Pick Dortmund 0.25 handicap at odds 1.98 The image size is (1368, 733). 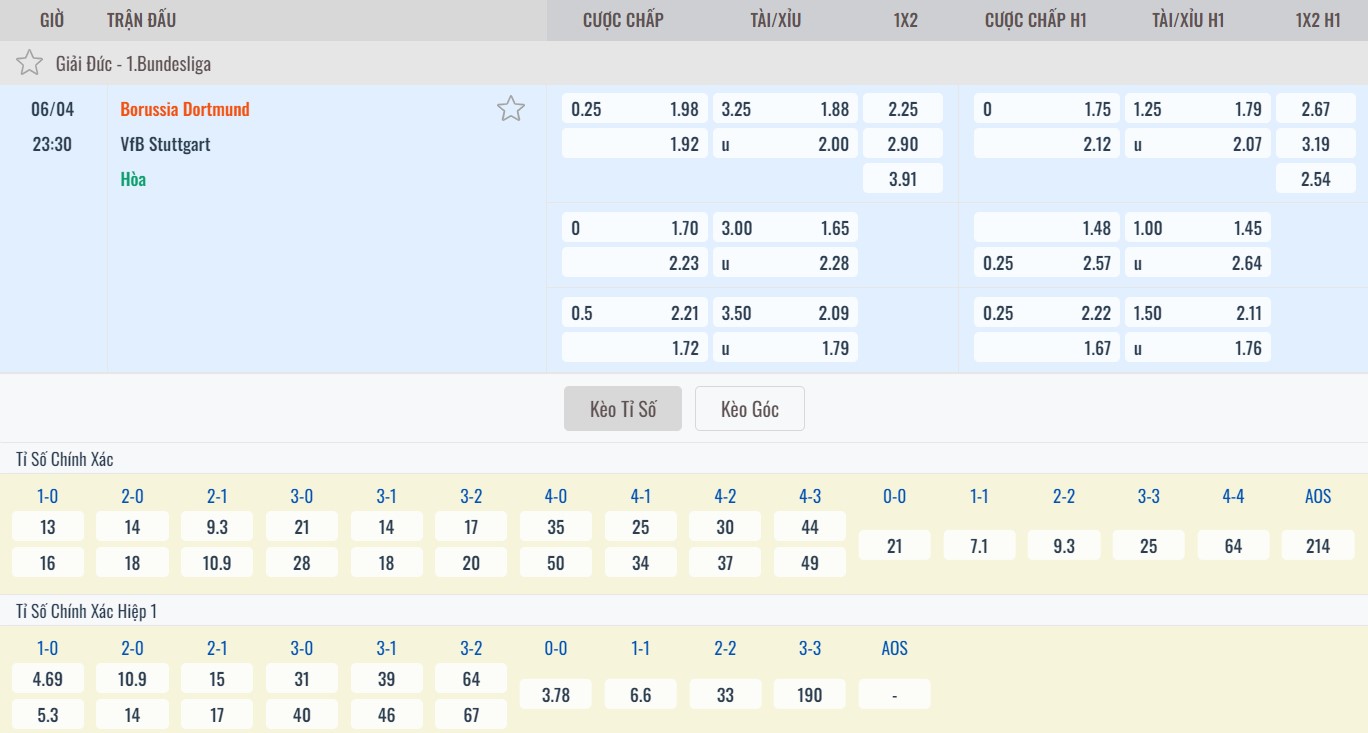pyautogui.click(x=634, y=109)
